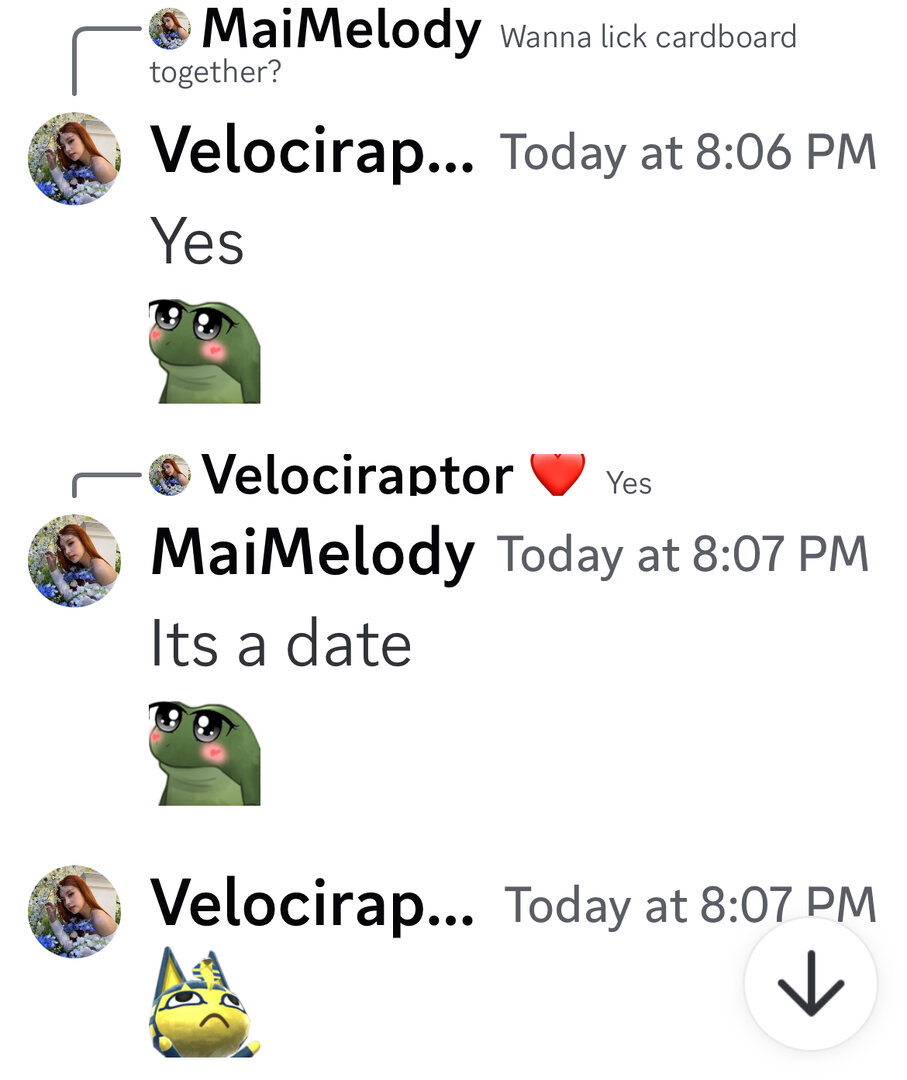Tap the "Today at 8:06 PM" timestamp

(x=688, y=152)
